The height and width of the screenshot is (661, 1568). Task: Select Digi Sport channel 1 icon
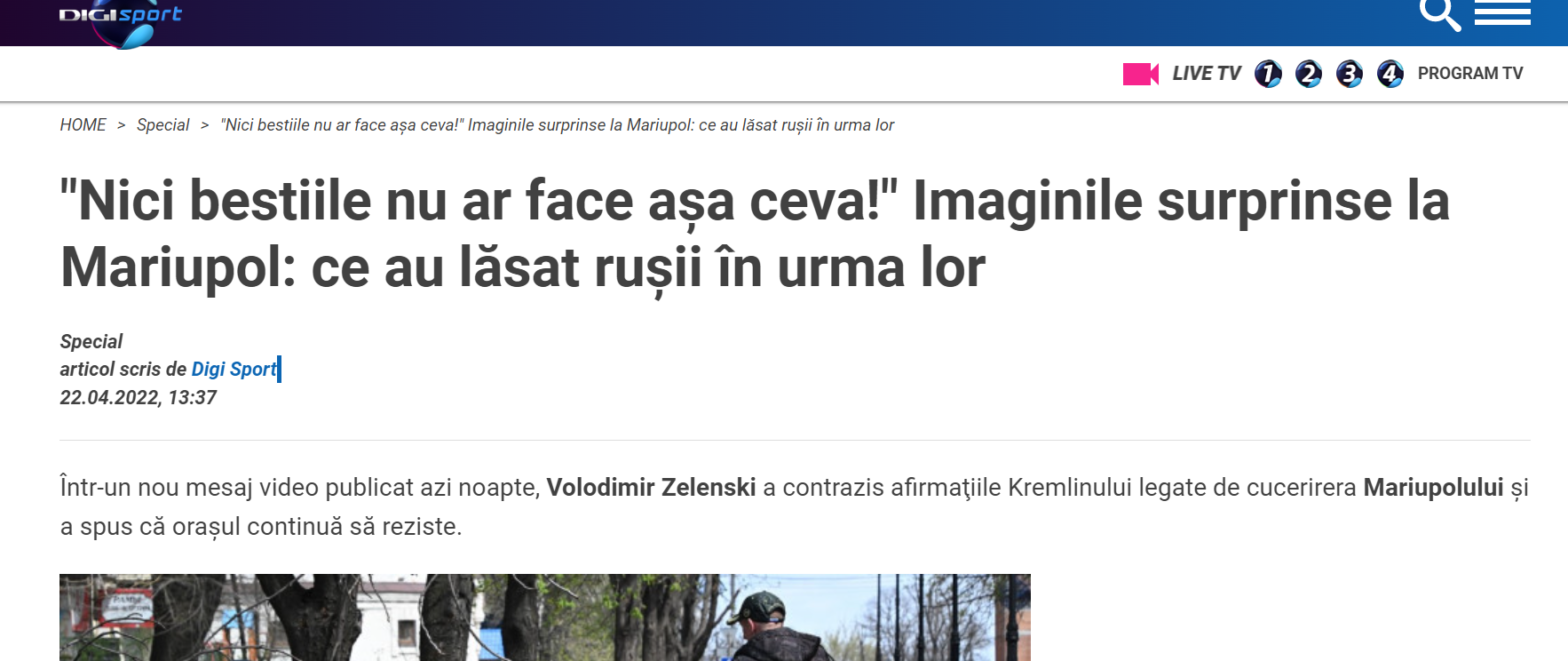[x=1268, y=74]
